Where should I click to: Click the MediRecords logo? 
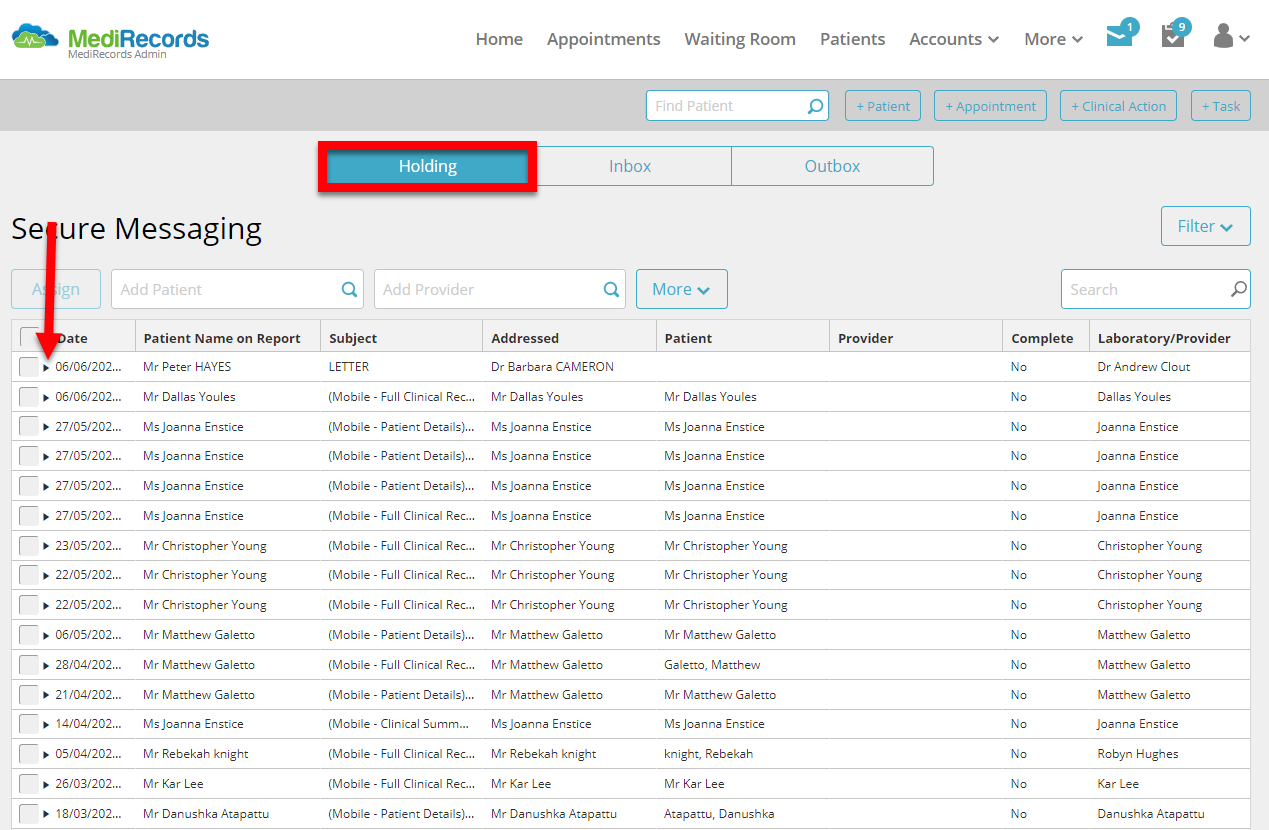110,40
